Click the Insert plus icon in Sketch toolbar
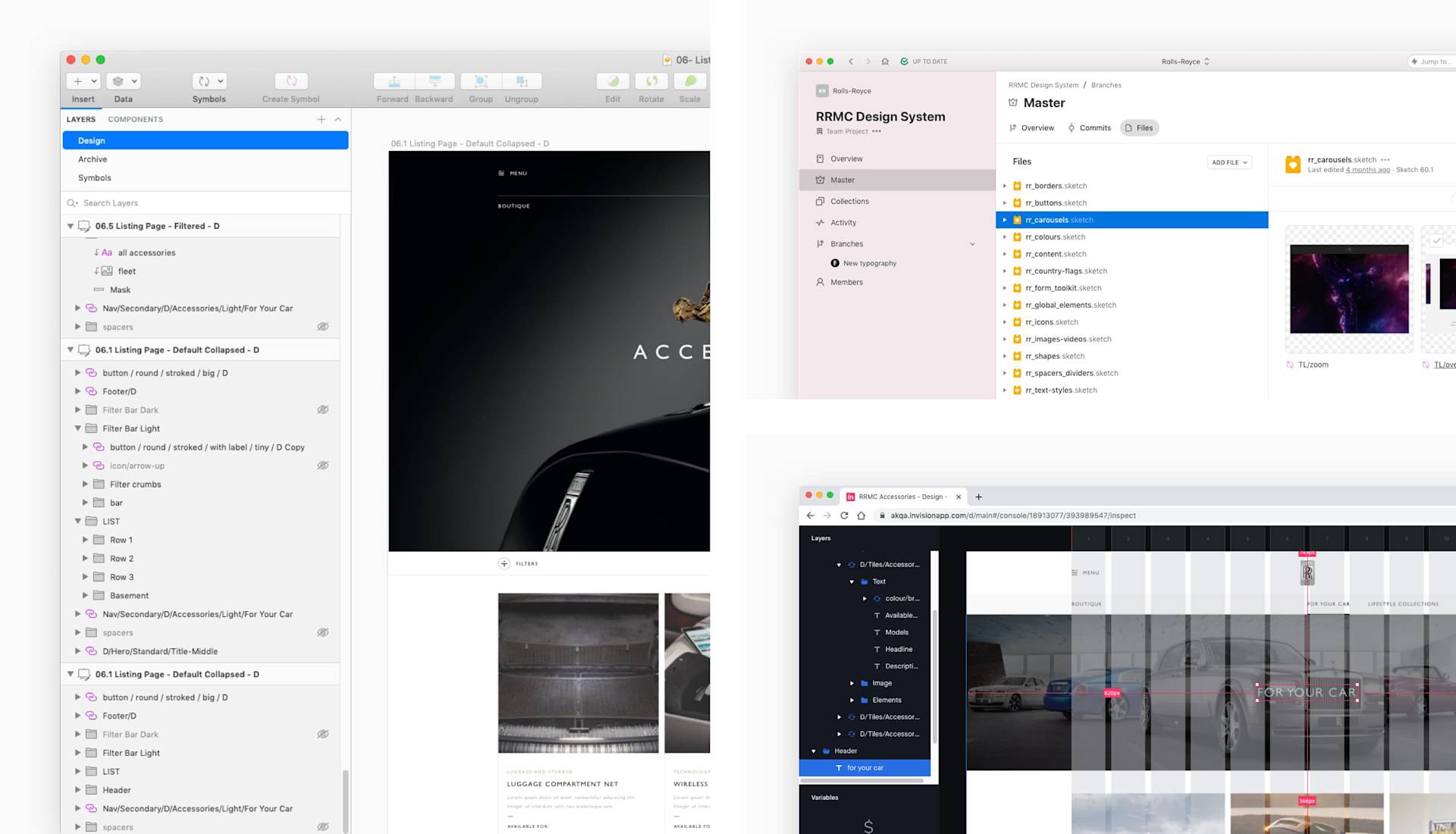The image size is (1456, 834). [x=78, y=81]
